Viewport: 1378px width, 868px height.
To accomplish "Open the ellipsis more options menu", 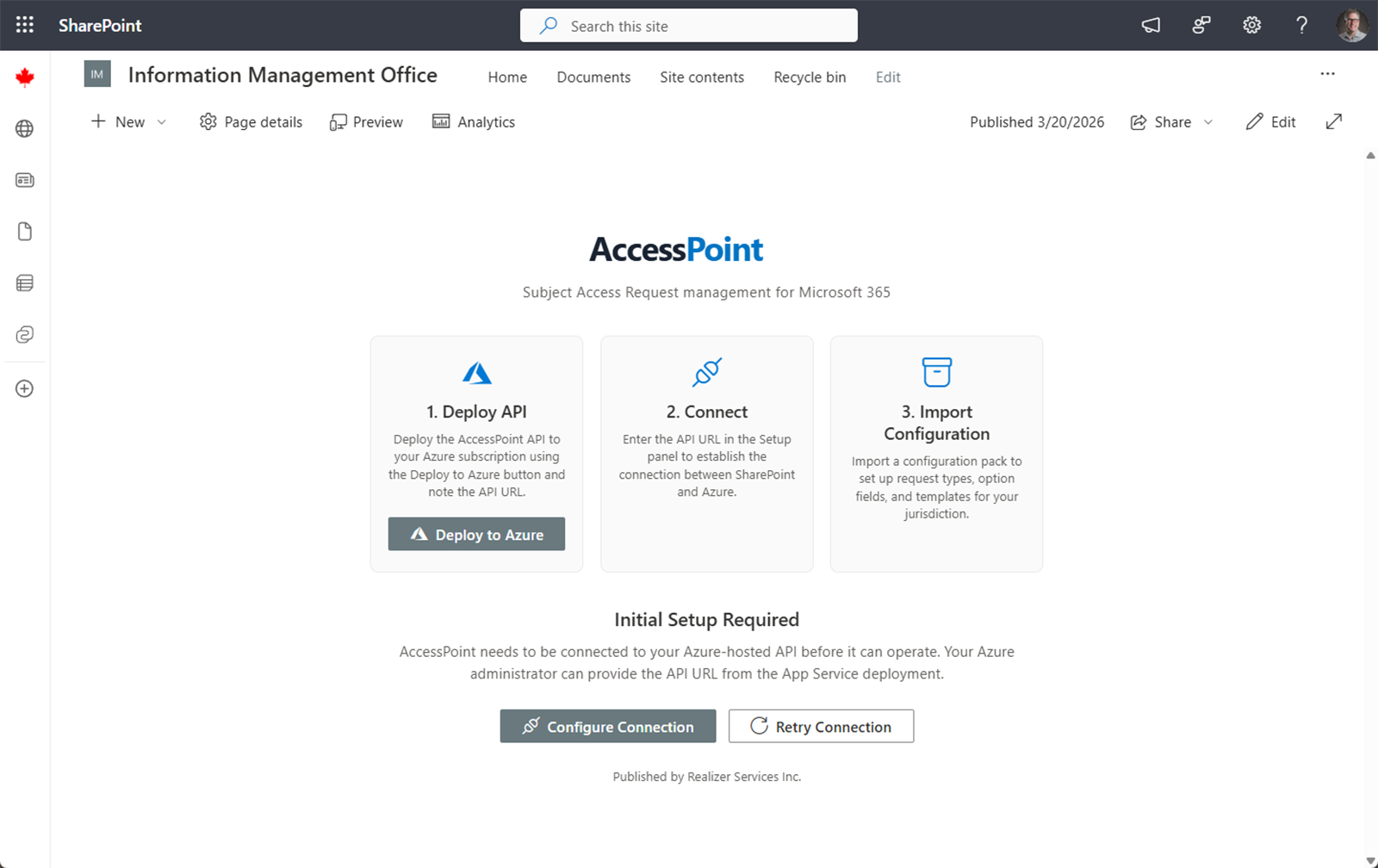I will [x=1327, y=74].
